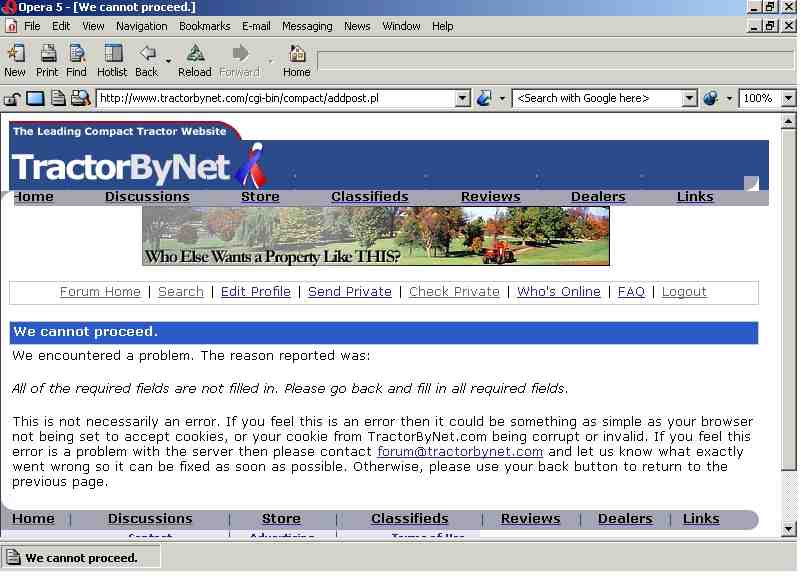The width and height of the screenshot is (801, 577).
Task: Open the Hotlist panel icon
Action: [x=112, y=59]
